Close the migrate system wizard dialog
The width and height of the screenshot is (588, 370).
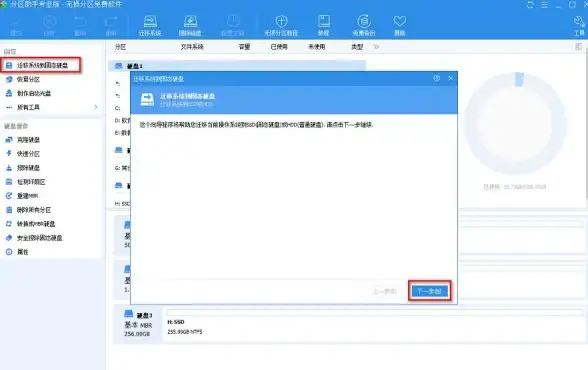pos(451,78)
